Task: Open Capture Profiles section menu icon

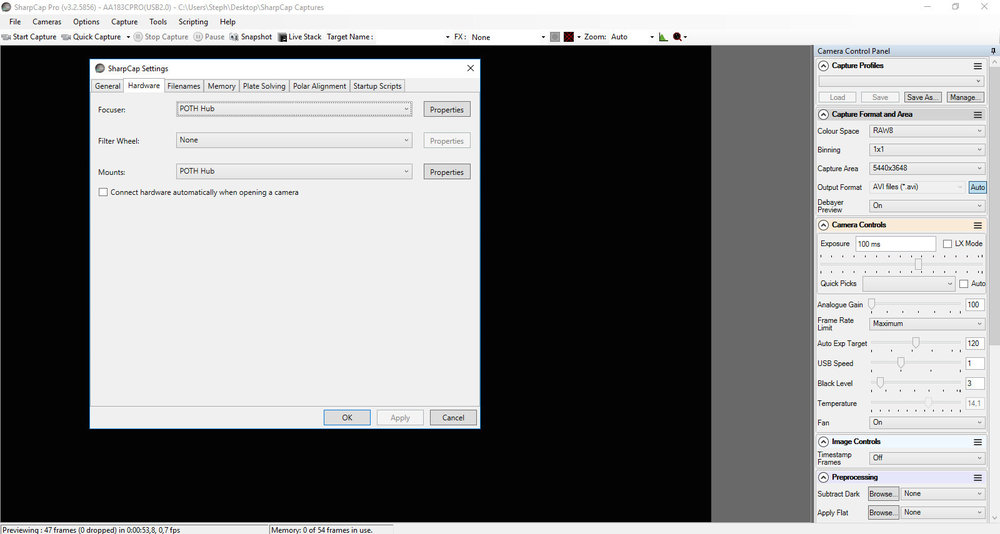Action: pyautogui.click(x=978, y=66)
